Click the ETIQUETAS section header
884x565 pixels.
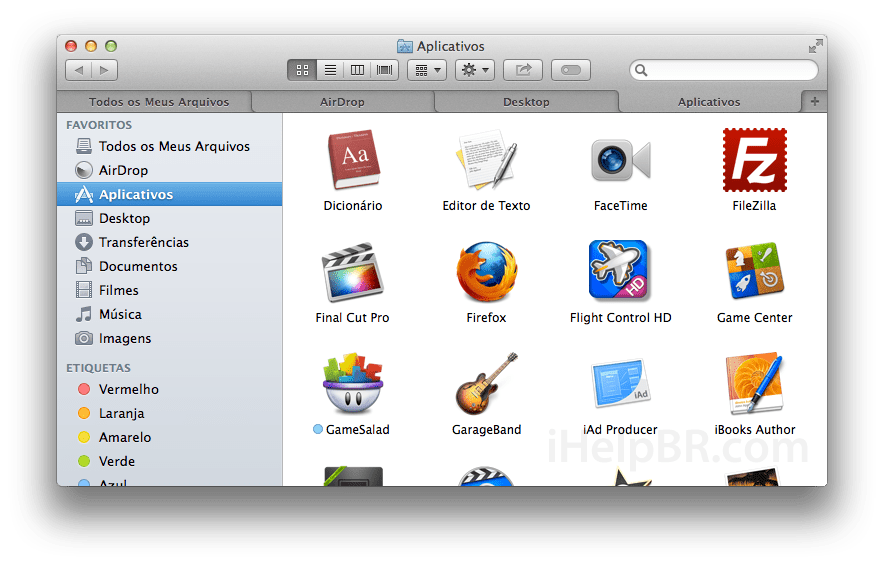click(99, 368)
